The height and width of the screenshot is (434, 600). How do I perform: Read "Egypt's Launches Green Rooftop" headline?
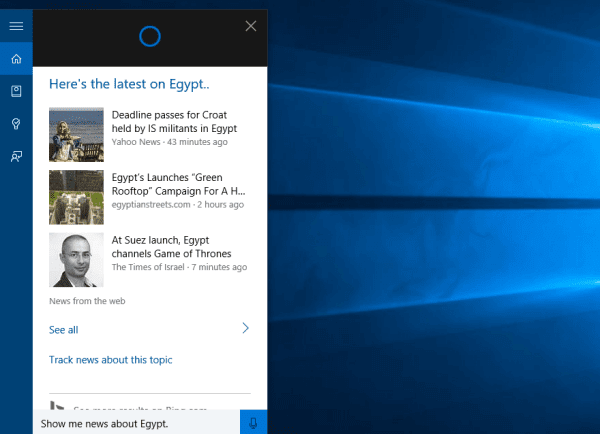178,184
